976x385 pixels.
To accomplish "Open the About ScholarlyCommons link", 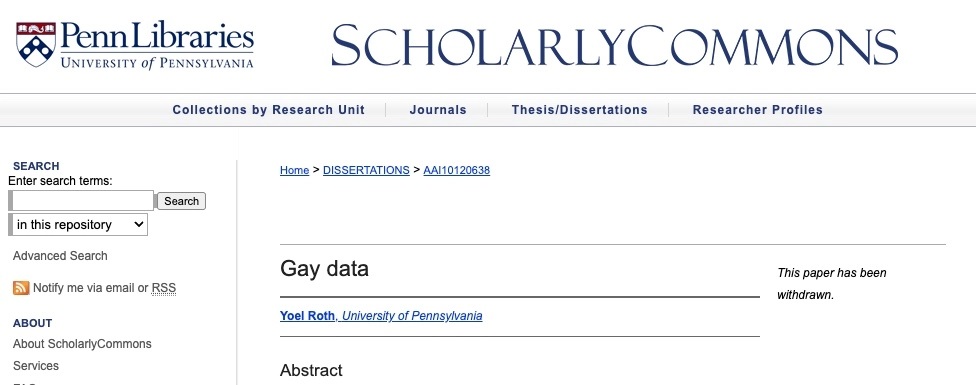I will point(82,344).
